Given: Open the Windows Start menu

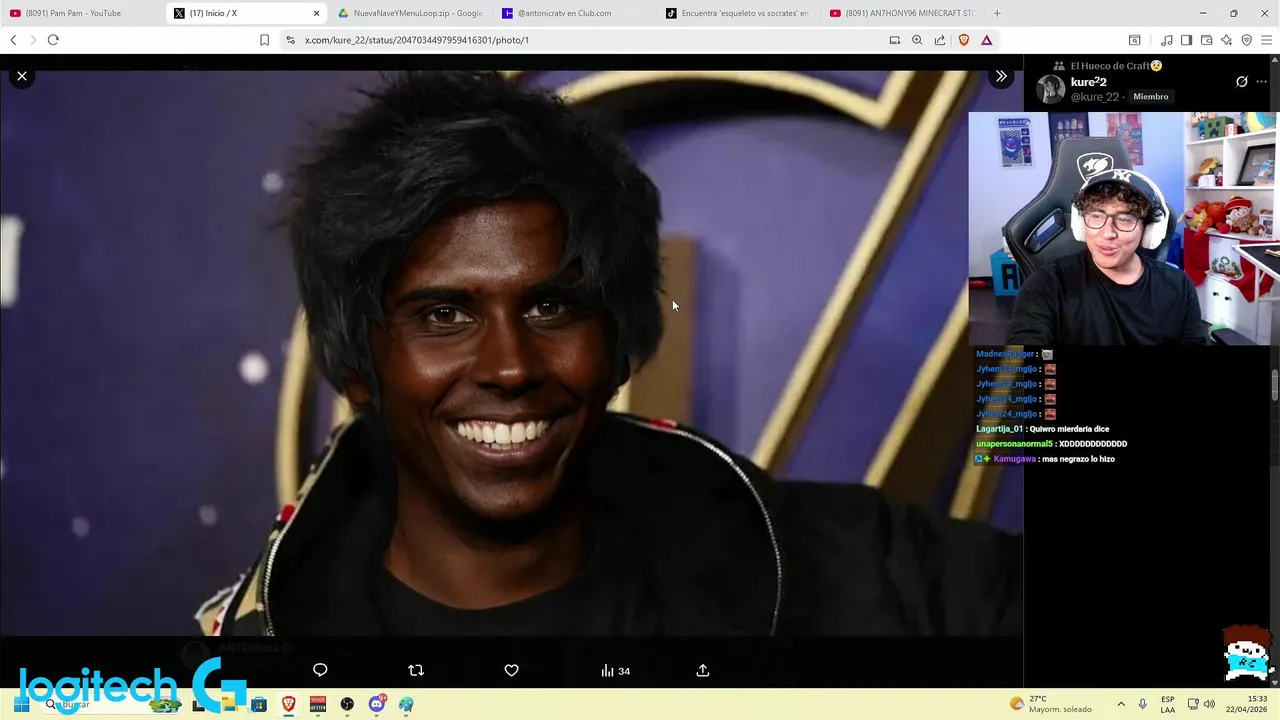Looking at the screenshot, I should point(20,704).
